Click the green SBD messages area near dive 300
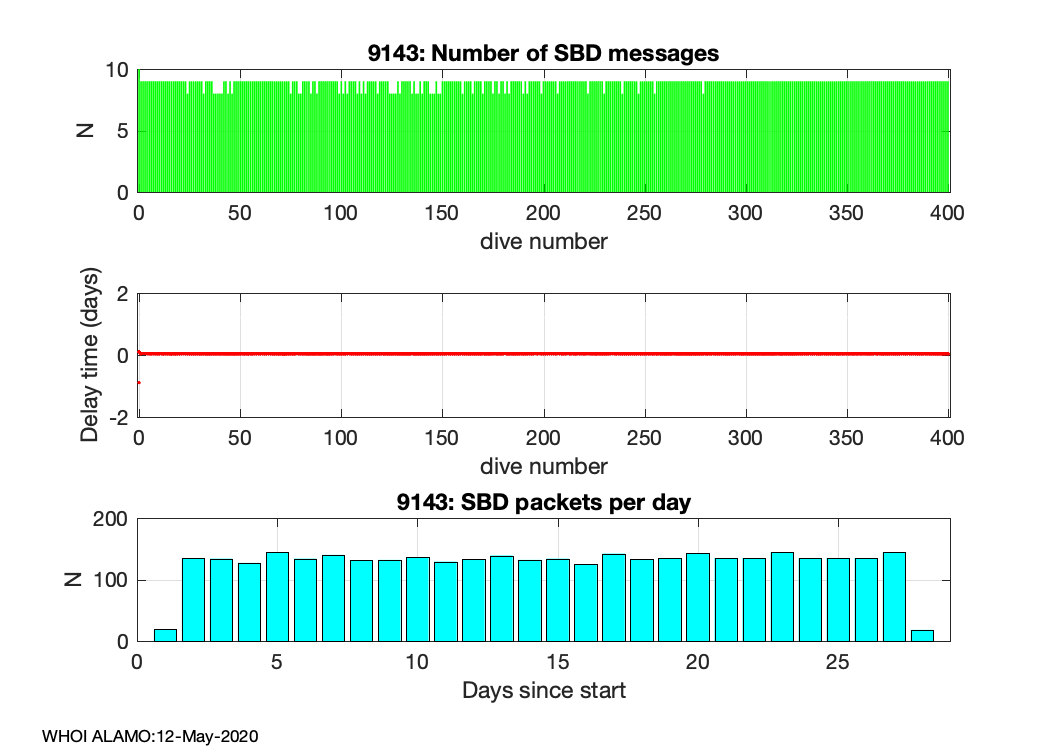1050x750 pixels. coord(745,140)
